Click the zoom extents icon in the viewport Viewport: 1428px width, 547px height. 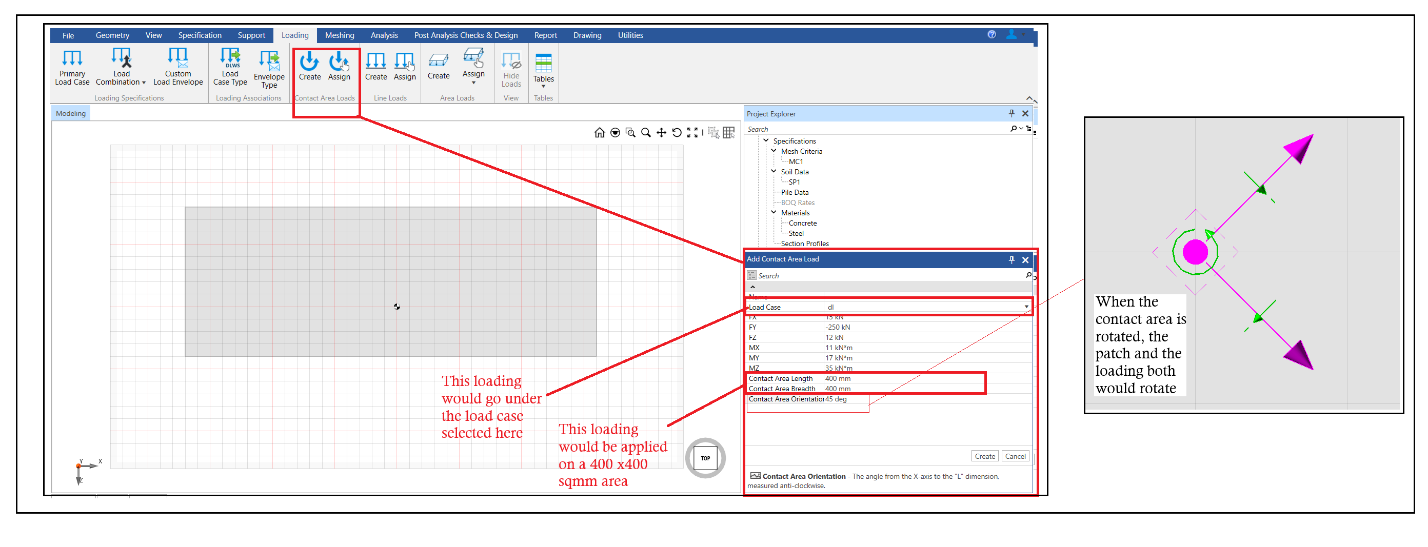pyautogui.click(x=692, y=132)
